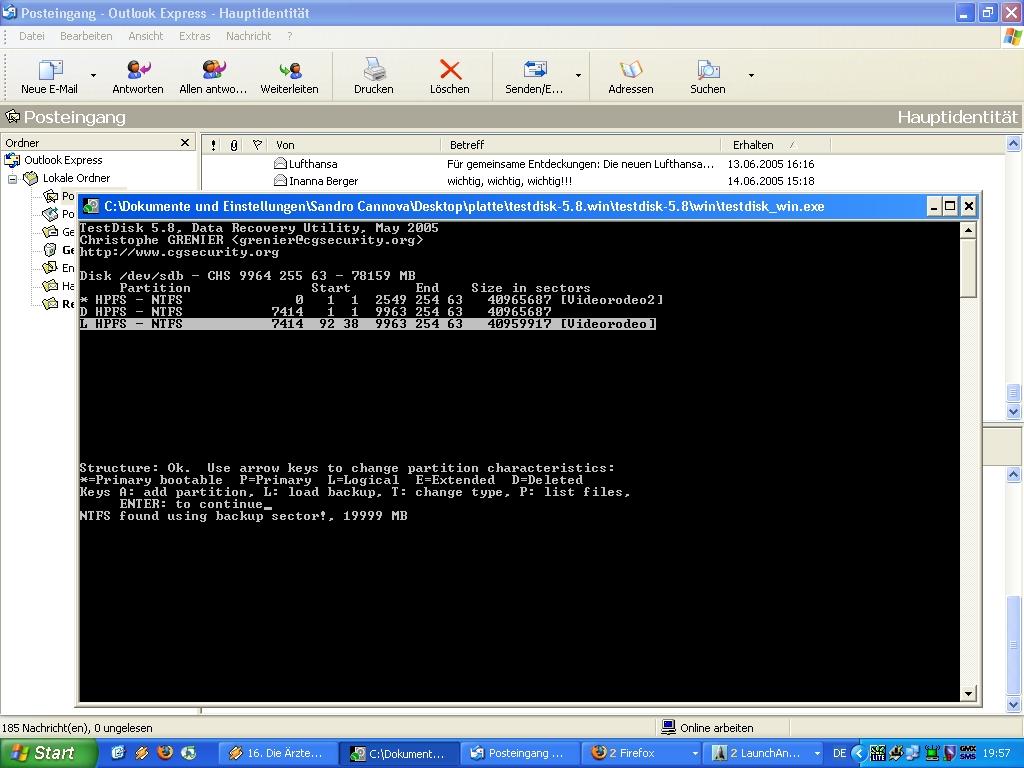Sort messages by Erhalten column

click(776, 145)
